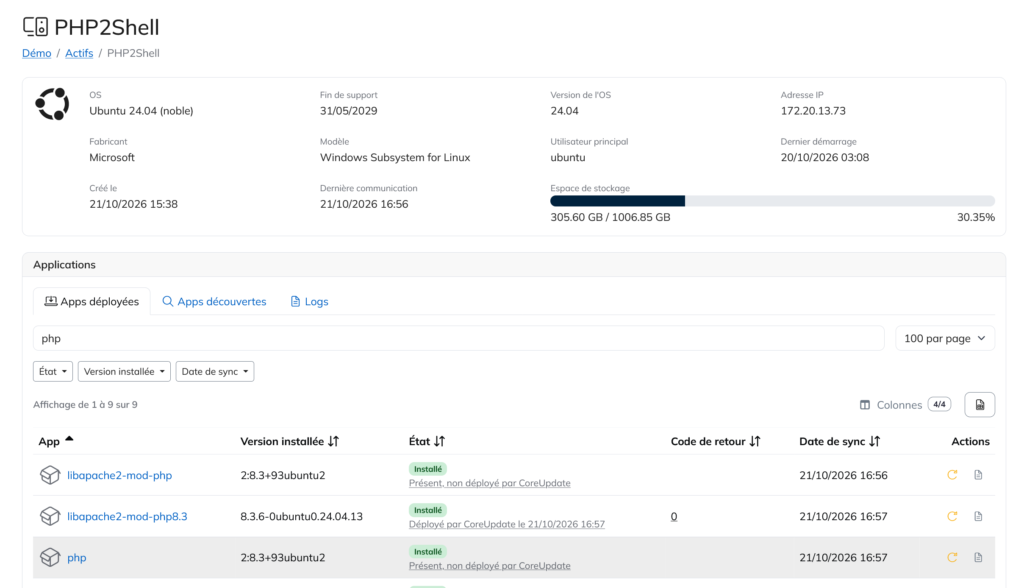Sort by Date de sync column header arrows
The height and width of the screenshot is (588, 1024).
point(874,442)
